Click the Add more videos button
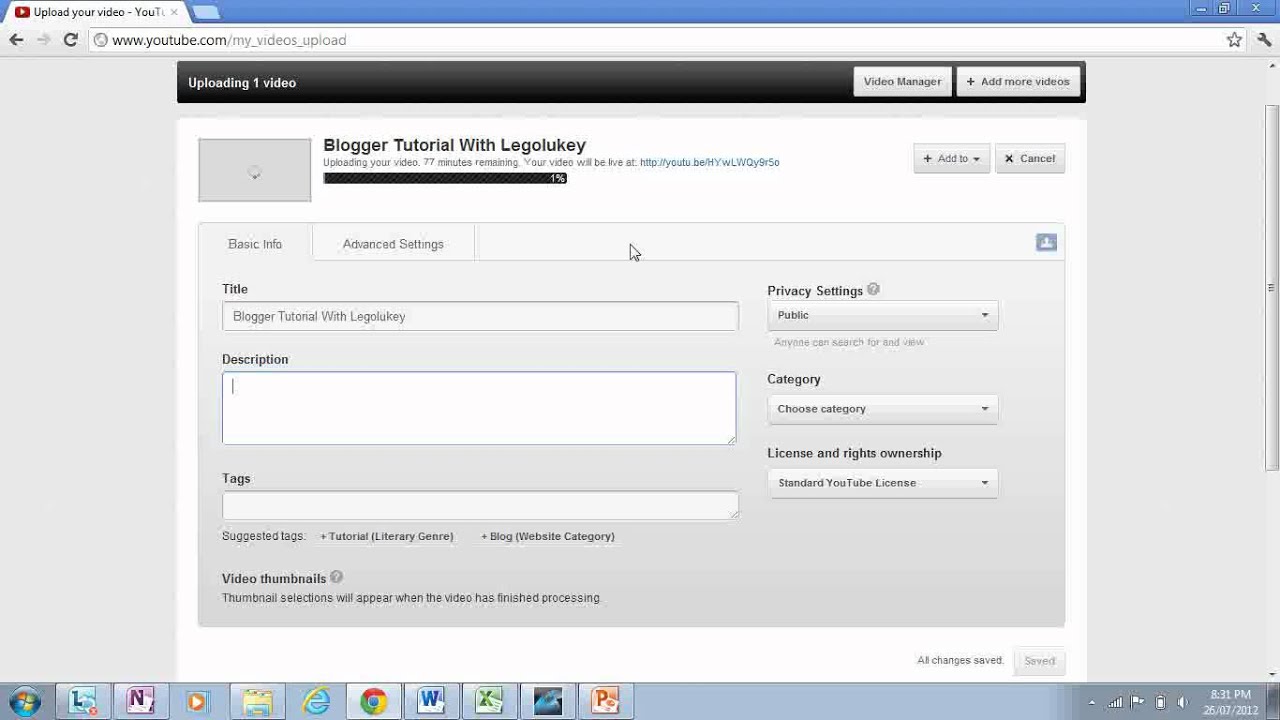The width and height of the screenshot is (1280, 720). tap(1018, 82)
